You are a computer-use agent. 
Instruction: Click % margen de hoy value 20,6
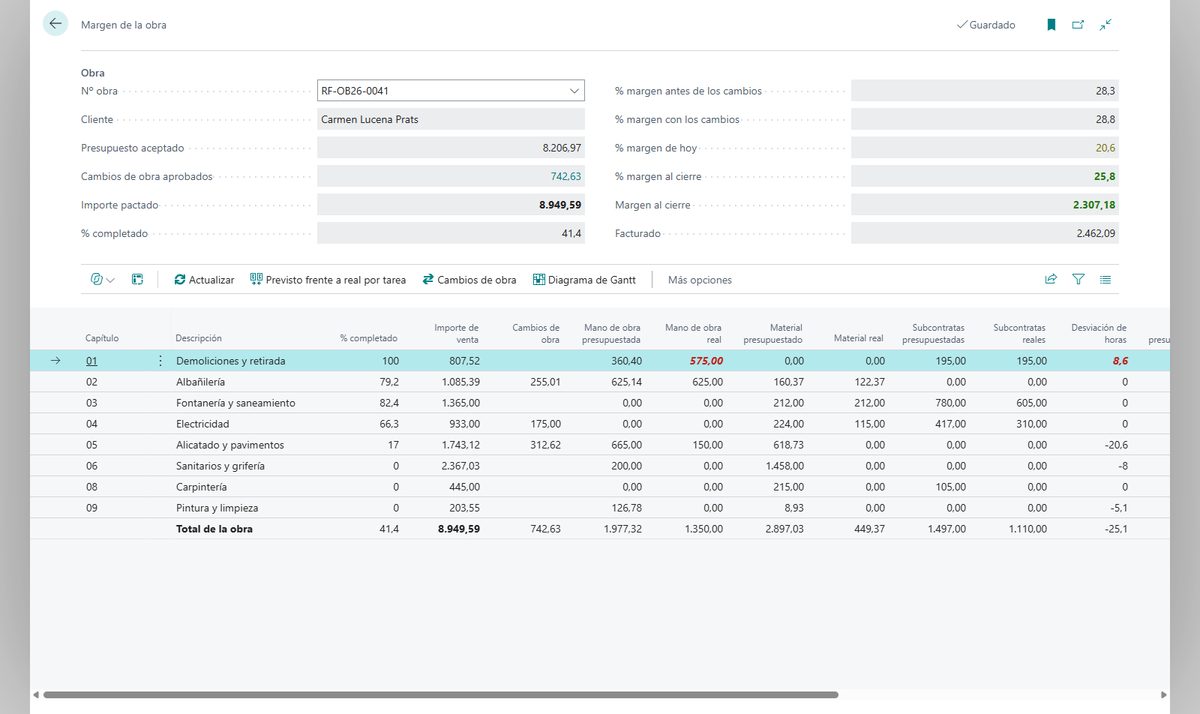click(x=1105, y=148)
